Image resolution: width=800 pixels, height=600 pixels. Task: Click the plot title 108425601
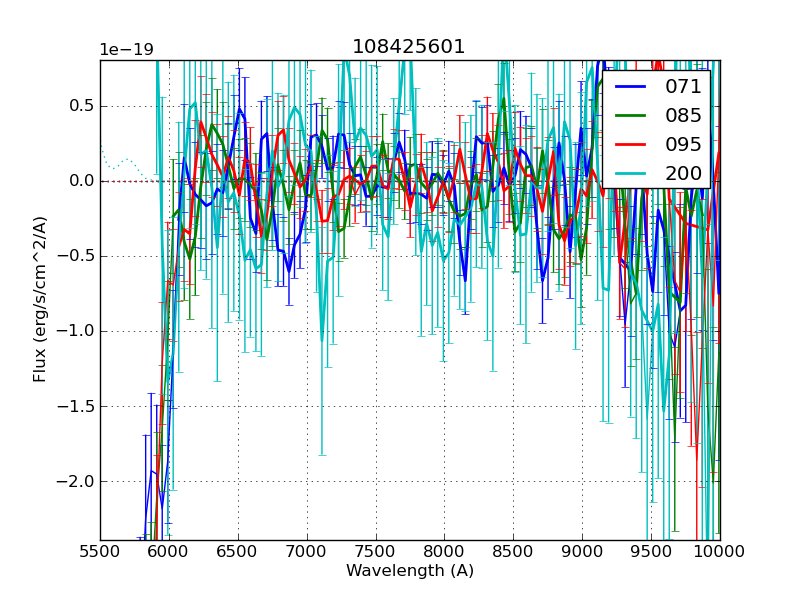pos(409,47)
